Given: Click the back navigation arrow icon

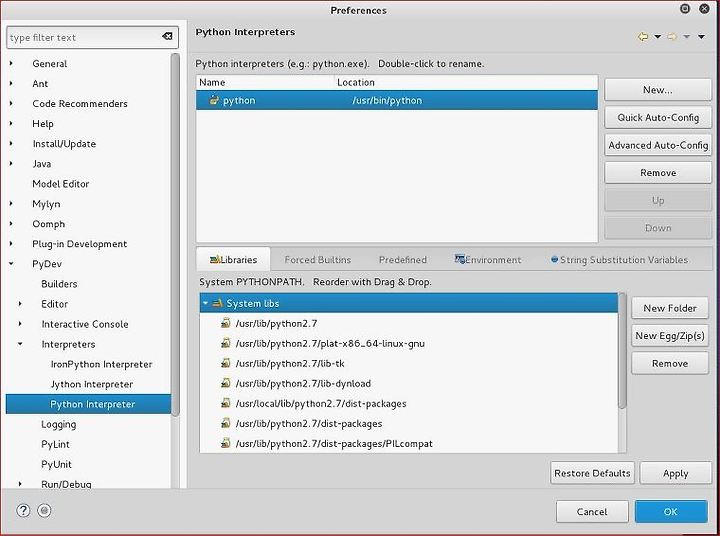Looking at the screenshot, I should (643, 36).
